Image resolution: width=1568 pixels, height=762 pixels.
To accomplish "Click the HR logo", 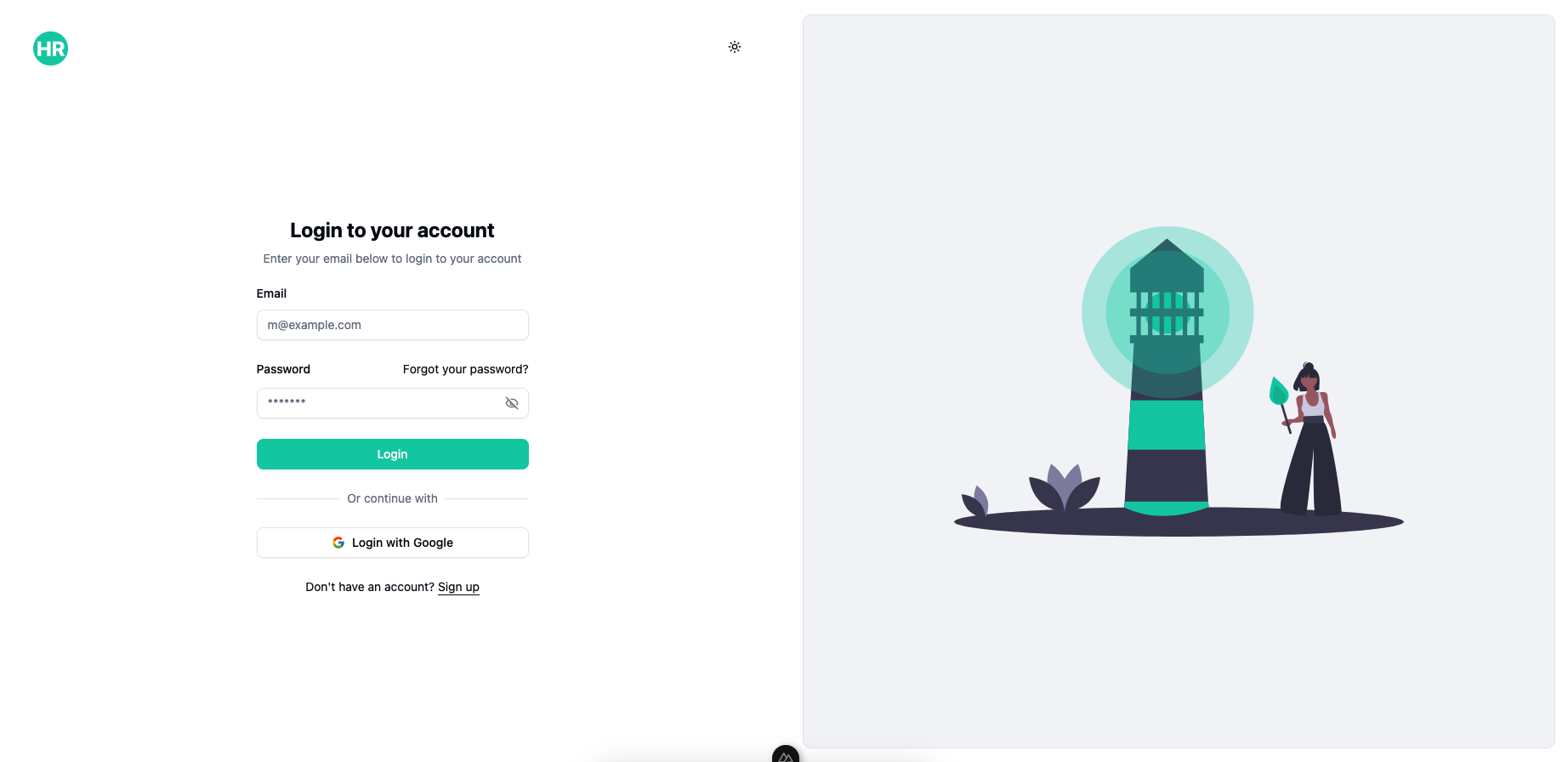I will tap(50, 48).
